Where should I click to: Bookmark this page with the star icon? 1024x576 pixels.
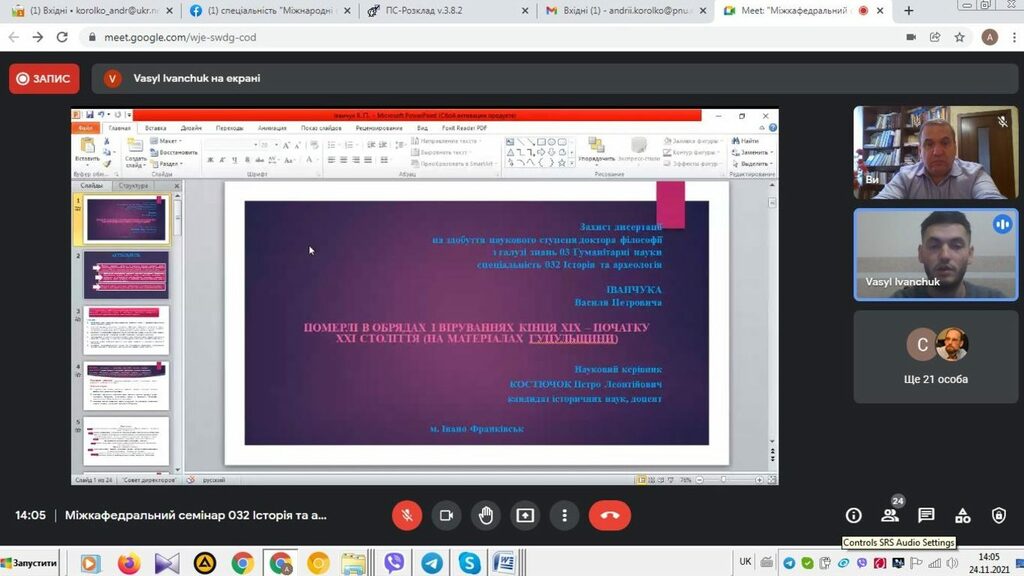point(959,37)
